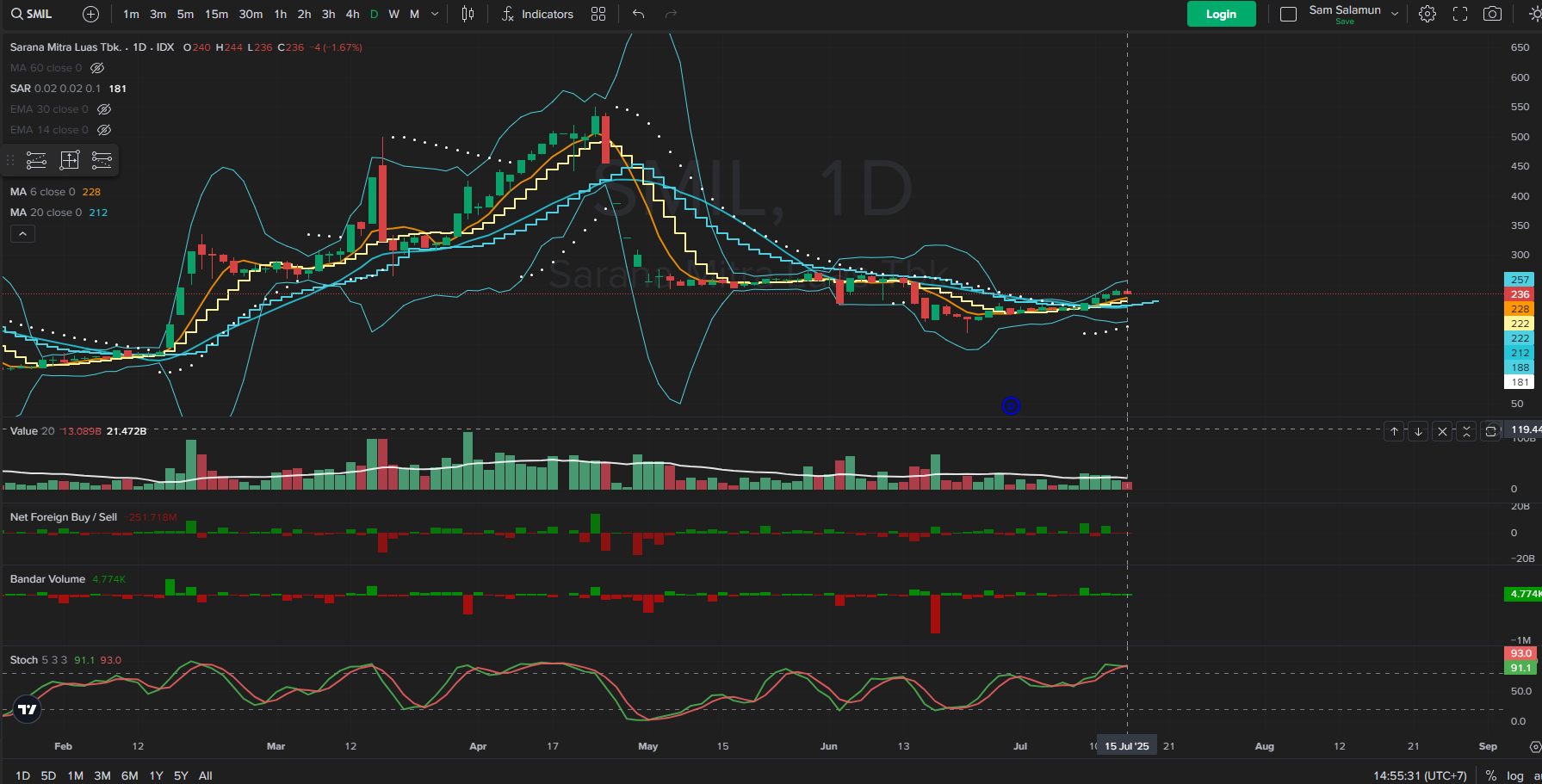Switch theme with the sun icon
The height and width of the screenshot is (784, 1542).
click(x=1534, y=14)
